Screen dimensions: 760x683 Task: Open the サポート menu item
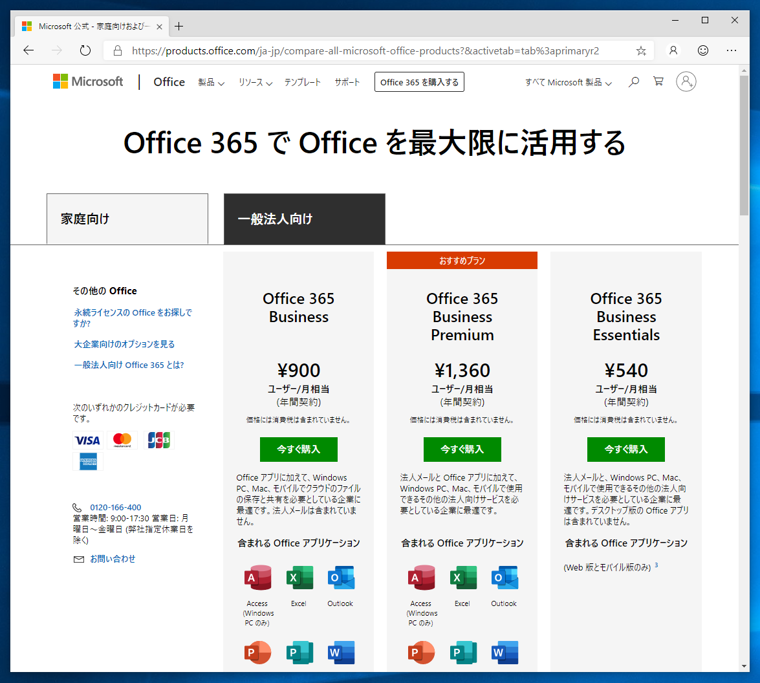[x=347, y=82]
